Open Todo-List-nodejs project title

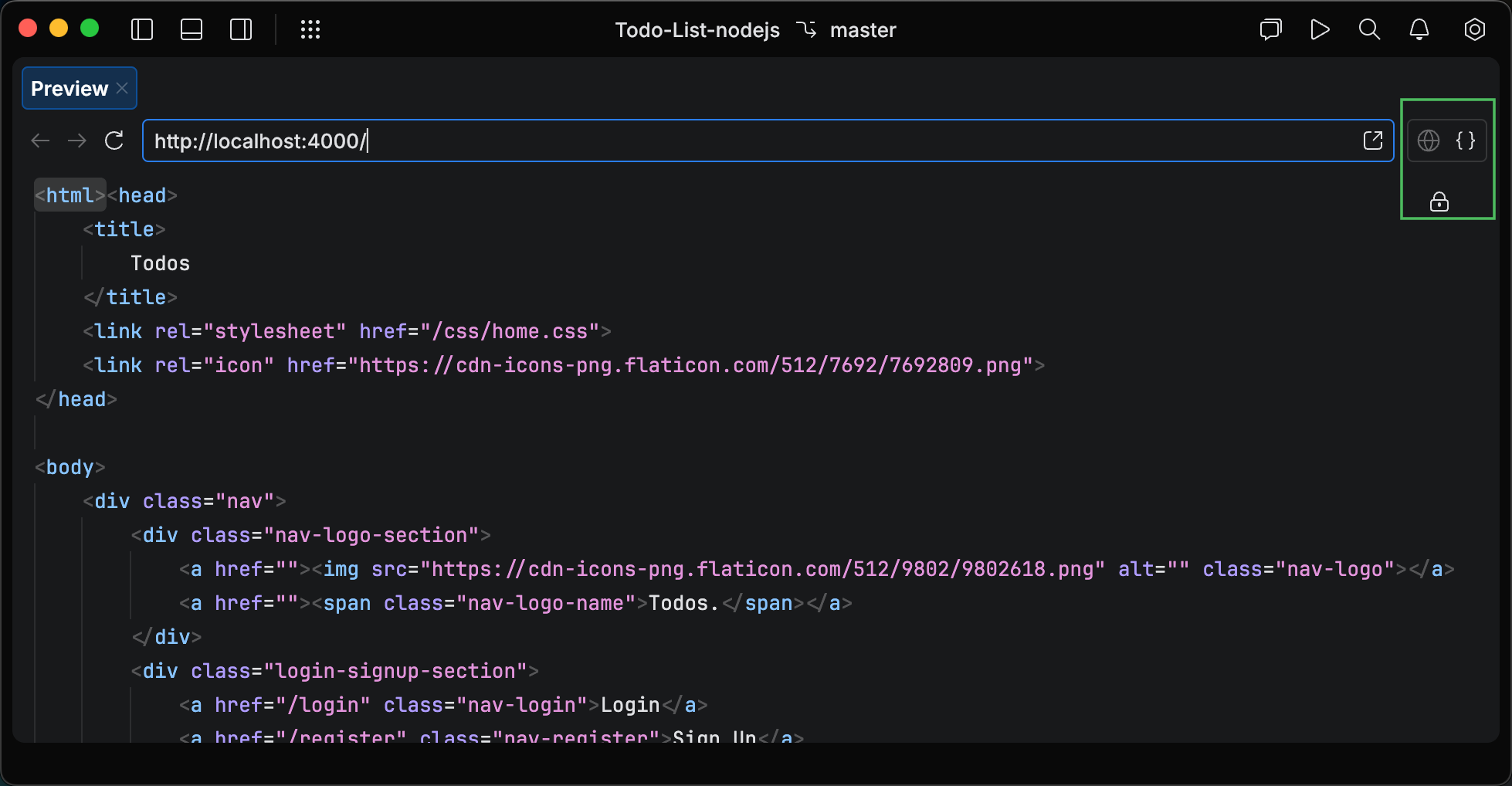(x=697, y=30)
